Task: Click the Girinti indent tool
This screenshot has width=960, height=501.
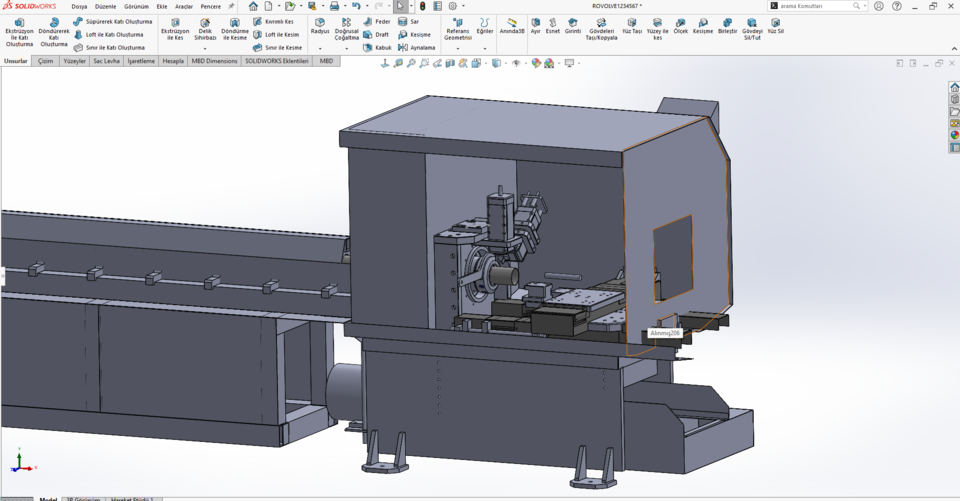Action: [573, 26]
